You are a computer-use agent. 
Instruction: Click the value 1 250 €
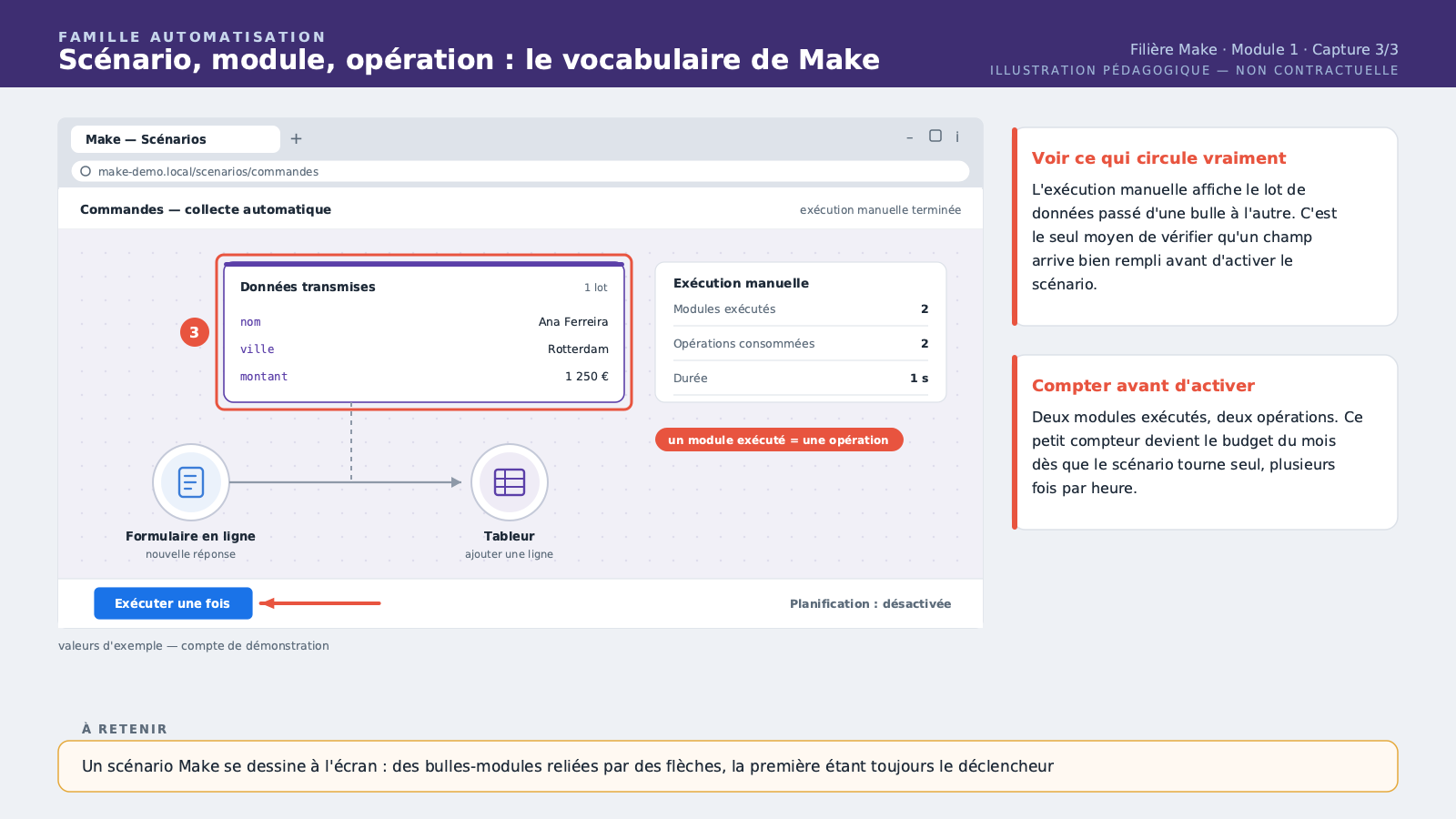(587, 377)
